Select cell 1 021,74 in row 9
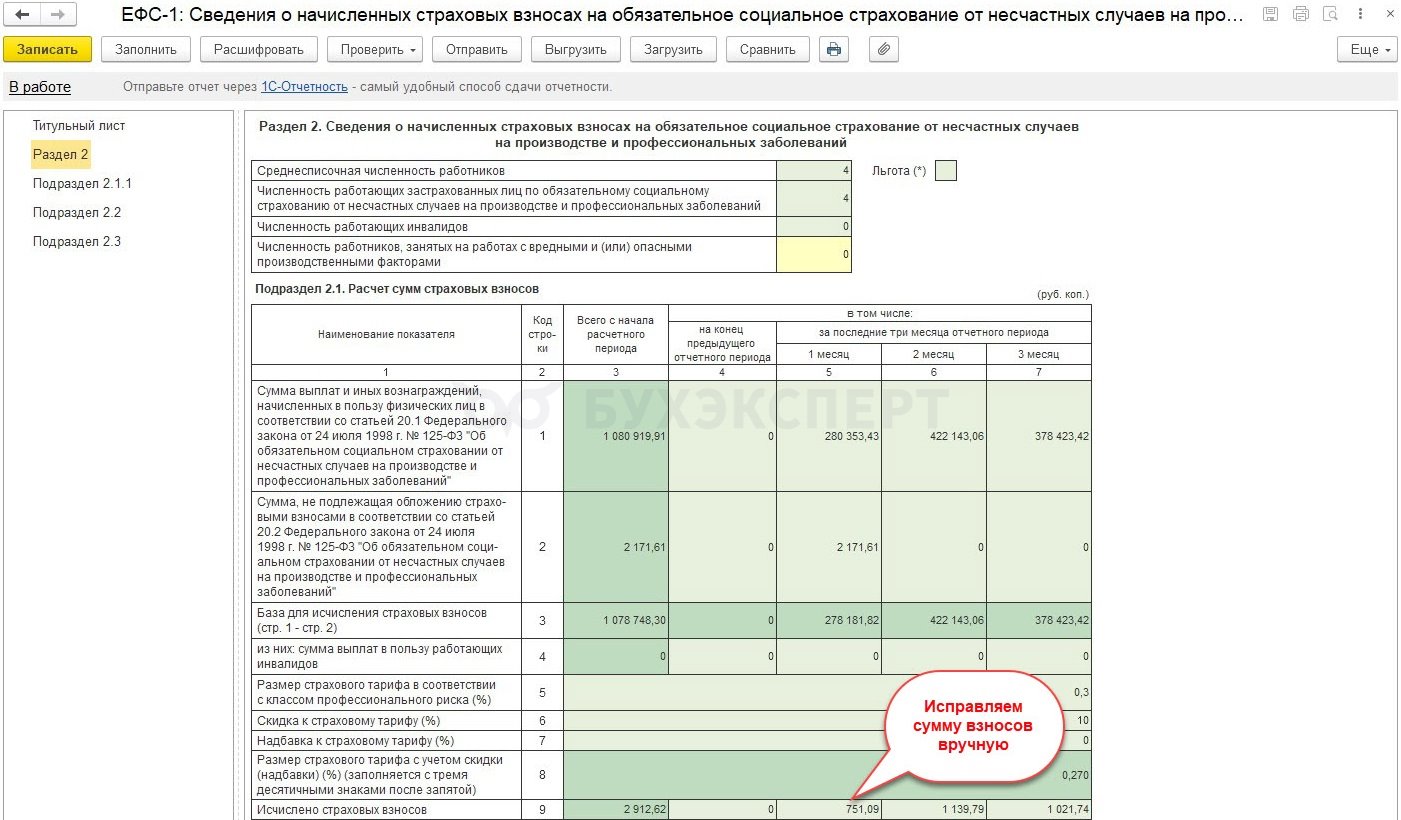This screenshot has width=1401, height=820. click(x=1039, y=810)
